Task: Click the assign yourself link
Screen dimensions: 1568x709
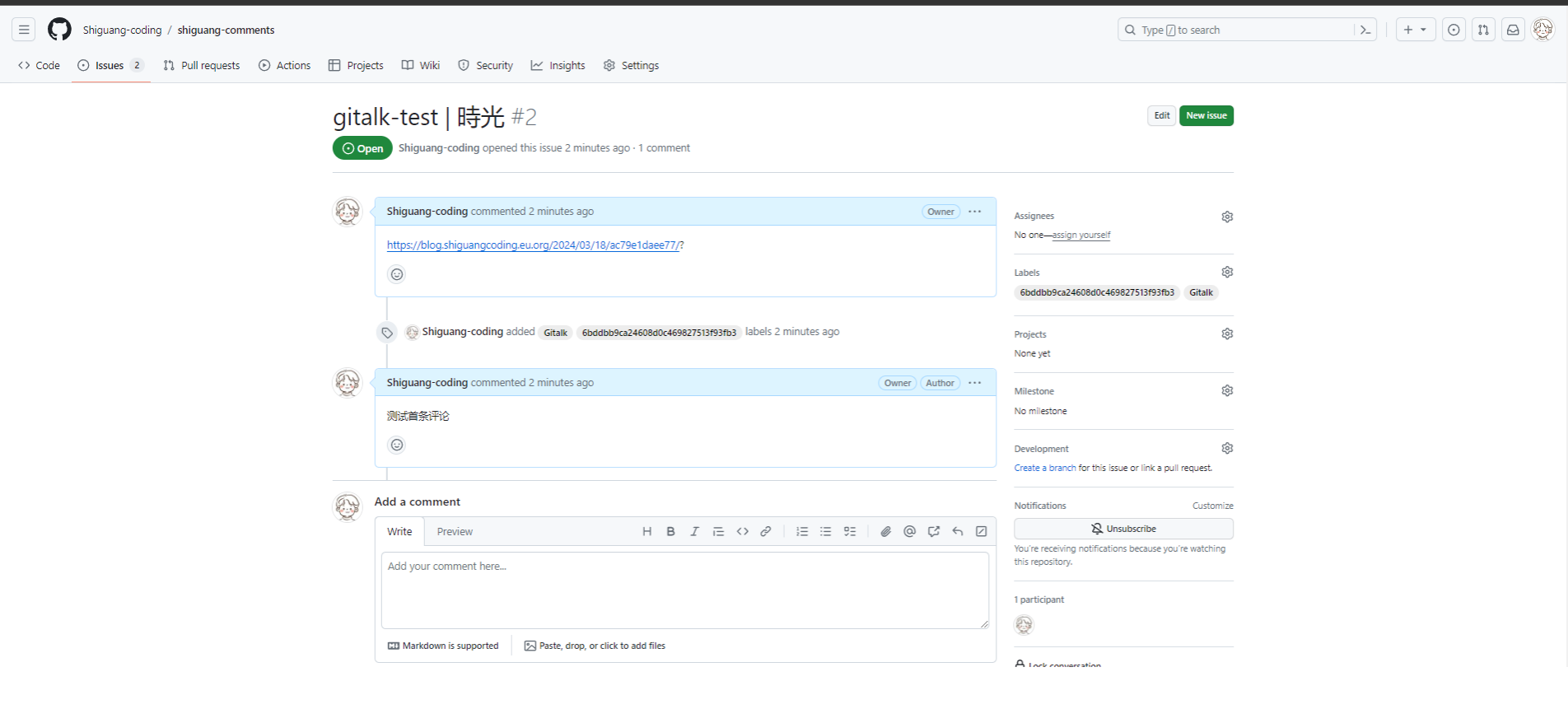Action: tap(1081, 236)
